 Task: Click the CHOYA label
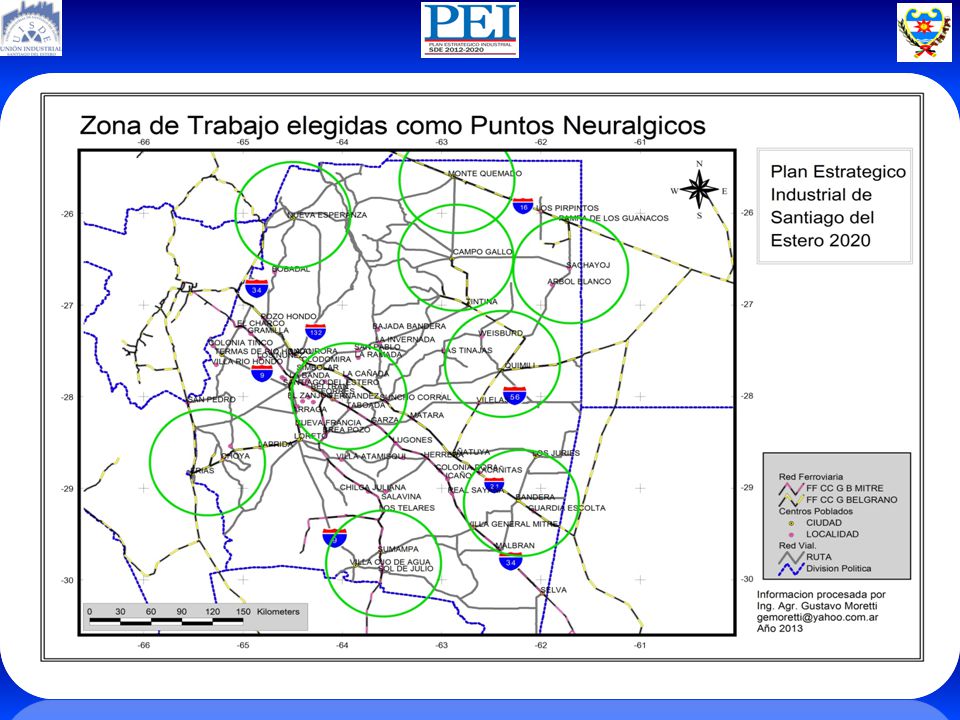(x=236, y=456)
